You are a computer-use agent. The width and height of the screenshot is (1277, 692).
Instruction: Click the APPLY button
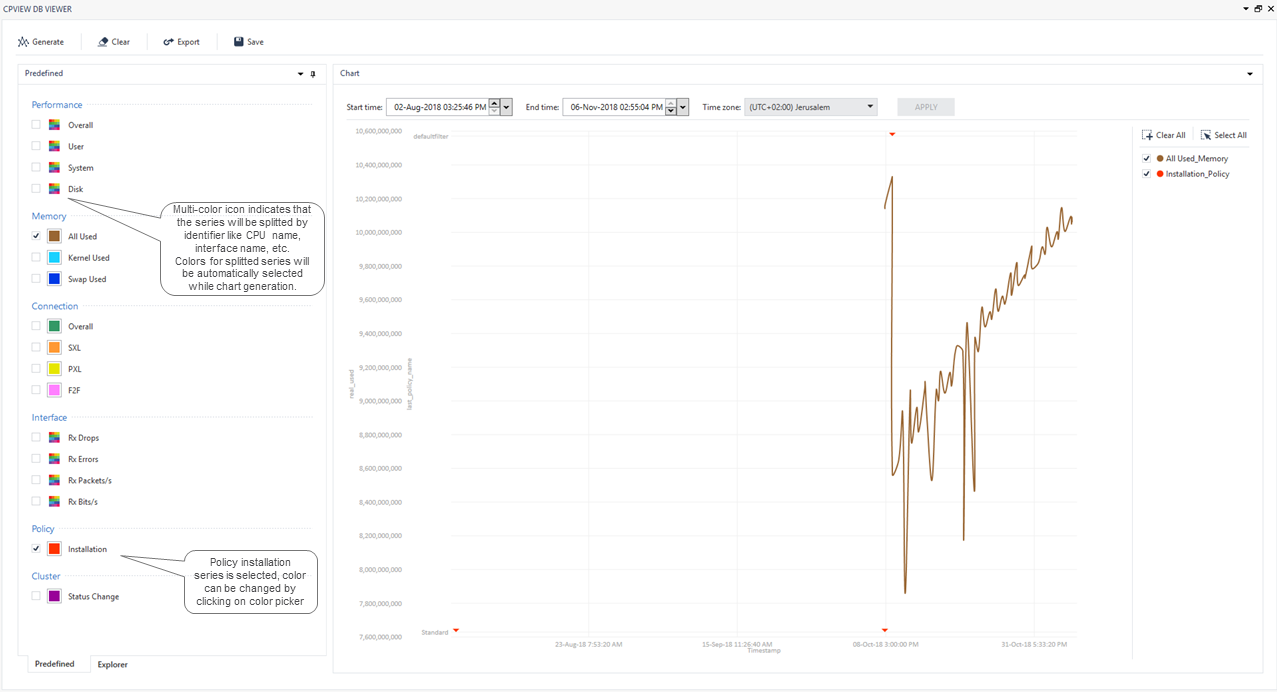(x=924, y=106)
